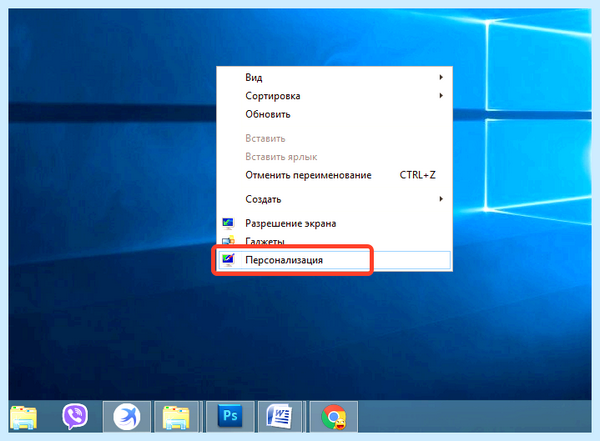Open the Создать submenu item
This screenshot has width=600, height=441.
point(334,199)
